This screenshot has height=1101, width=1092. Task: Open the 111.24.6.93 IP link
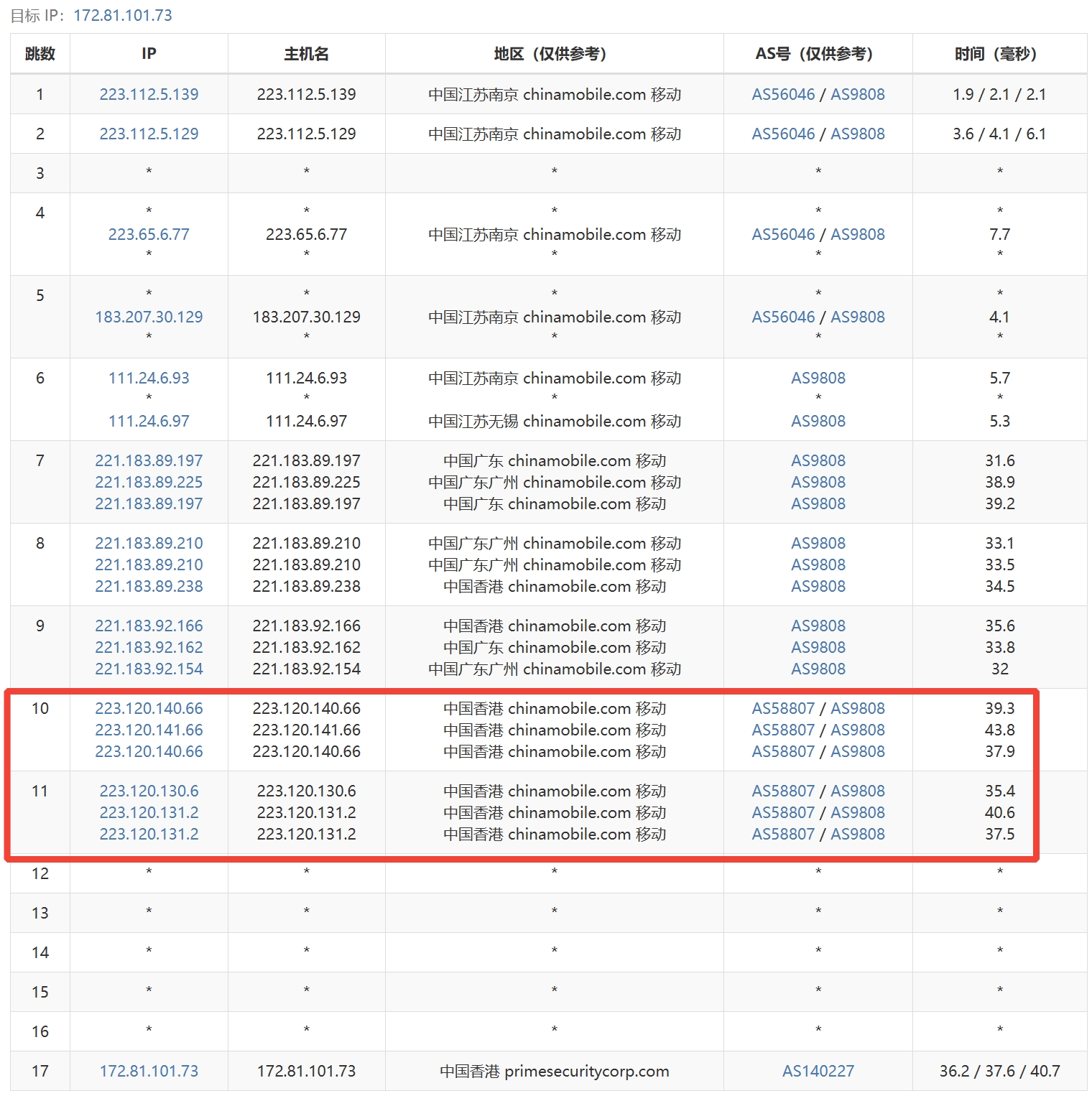[x=149, y=378]
